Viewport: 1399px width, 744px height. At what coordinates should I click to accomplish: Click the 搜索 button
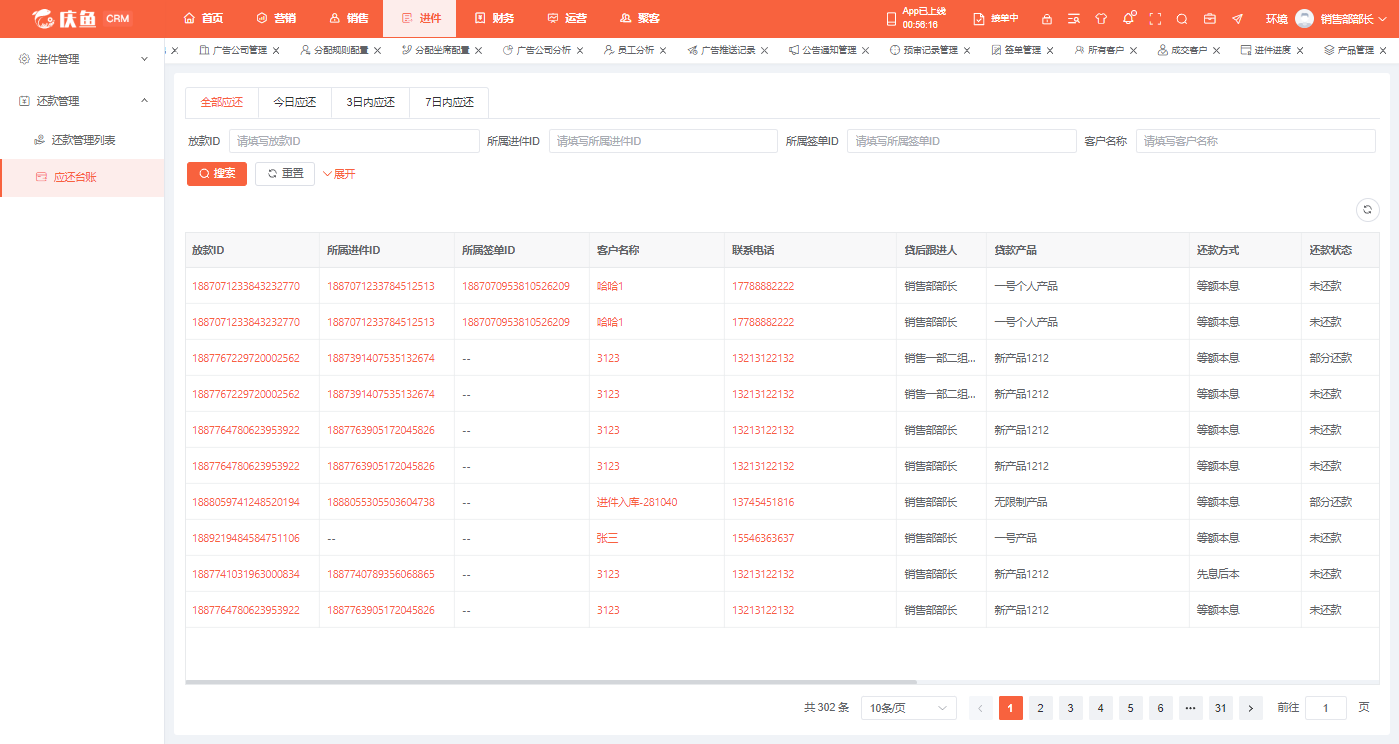click(x=217, y=174)
